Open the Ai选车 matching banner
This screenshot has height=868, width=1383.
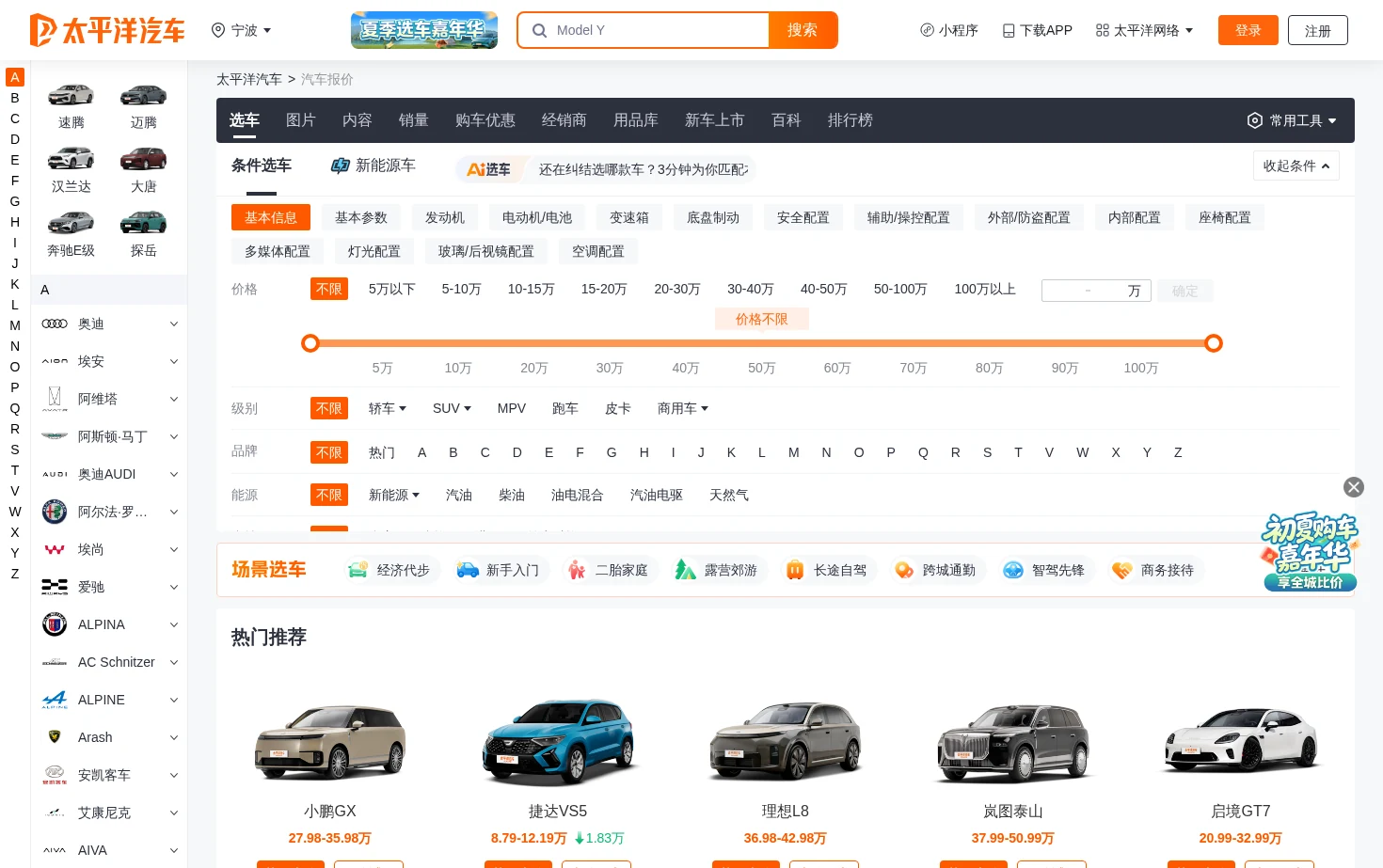point(606,169)
